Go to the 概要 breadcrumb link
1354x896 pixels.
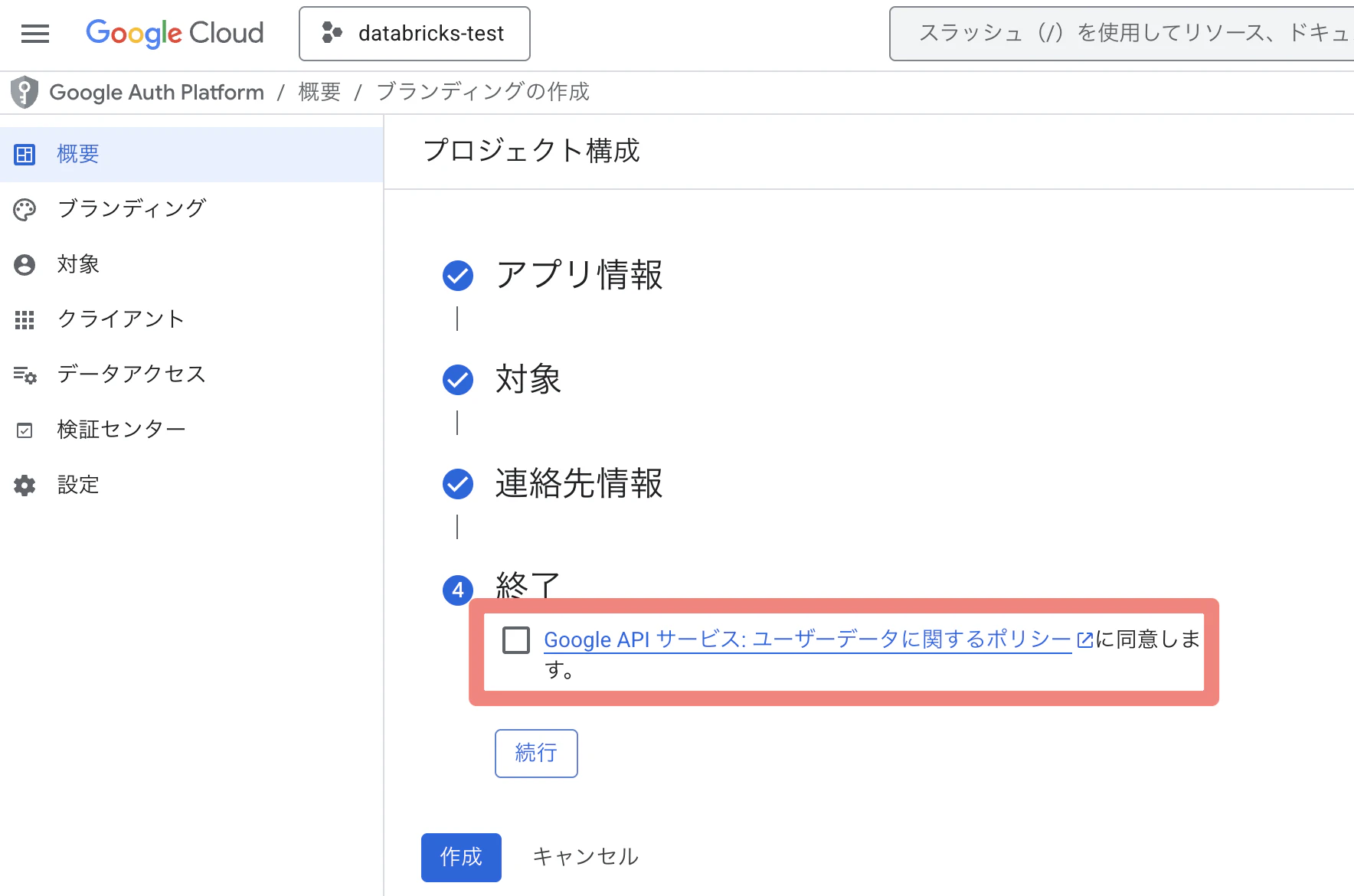click(319, 92)
